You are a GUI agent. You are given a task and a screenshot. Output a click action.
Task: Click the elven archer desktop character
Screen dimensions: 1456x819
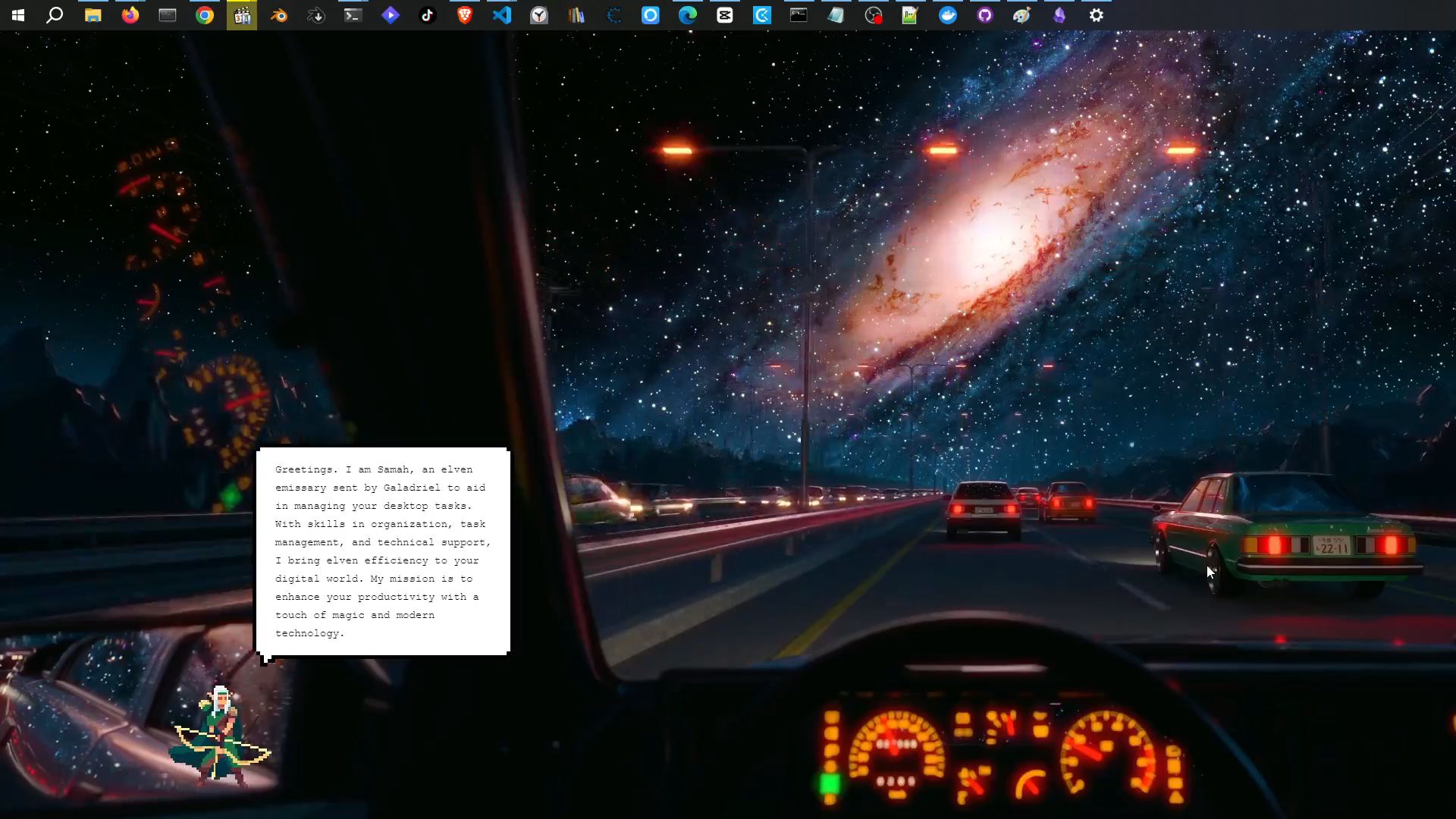coord(219,736)
